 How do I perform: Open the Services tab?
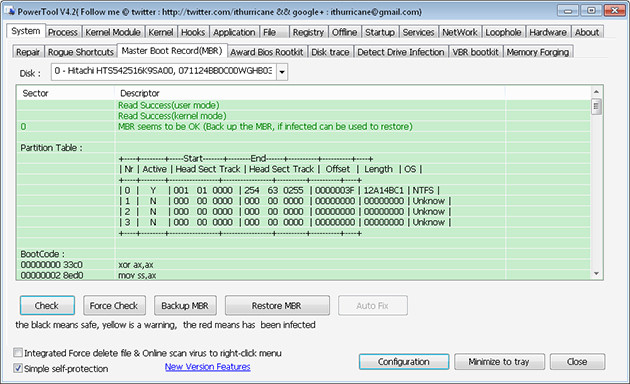click(418, 32)
